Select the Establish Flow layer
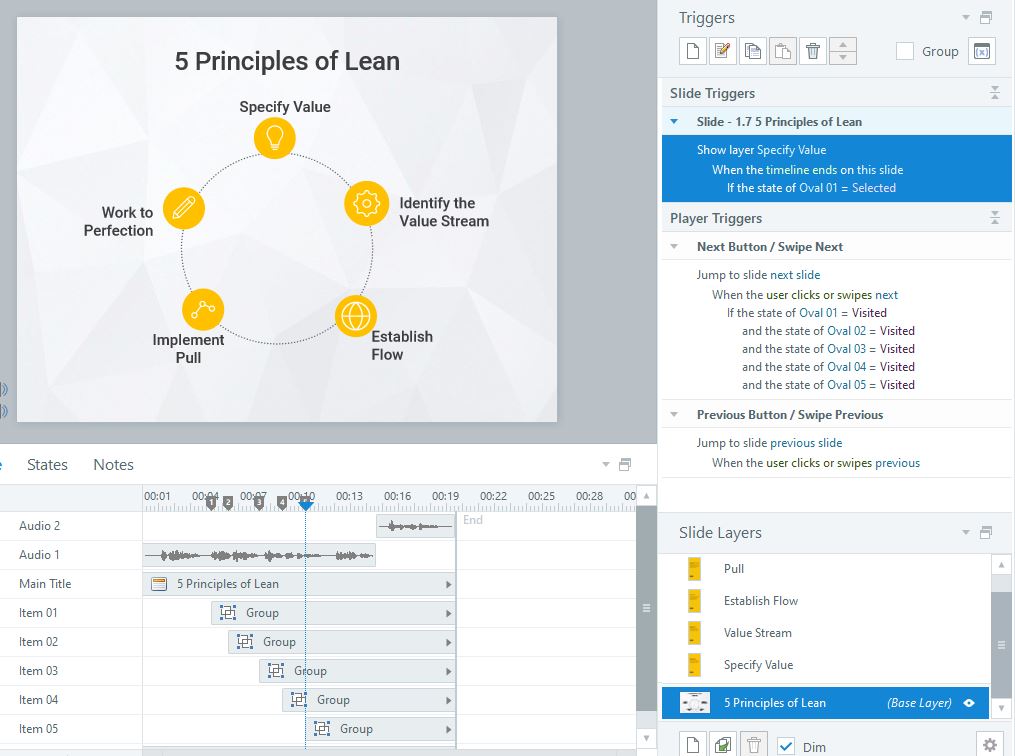Screen dimensions: 1015x756 pos(826,601)
